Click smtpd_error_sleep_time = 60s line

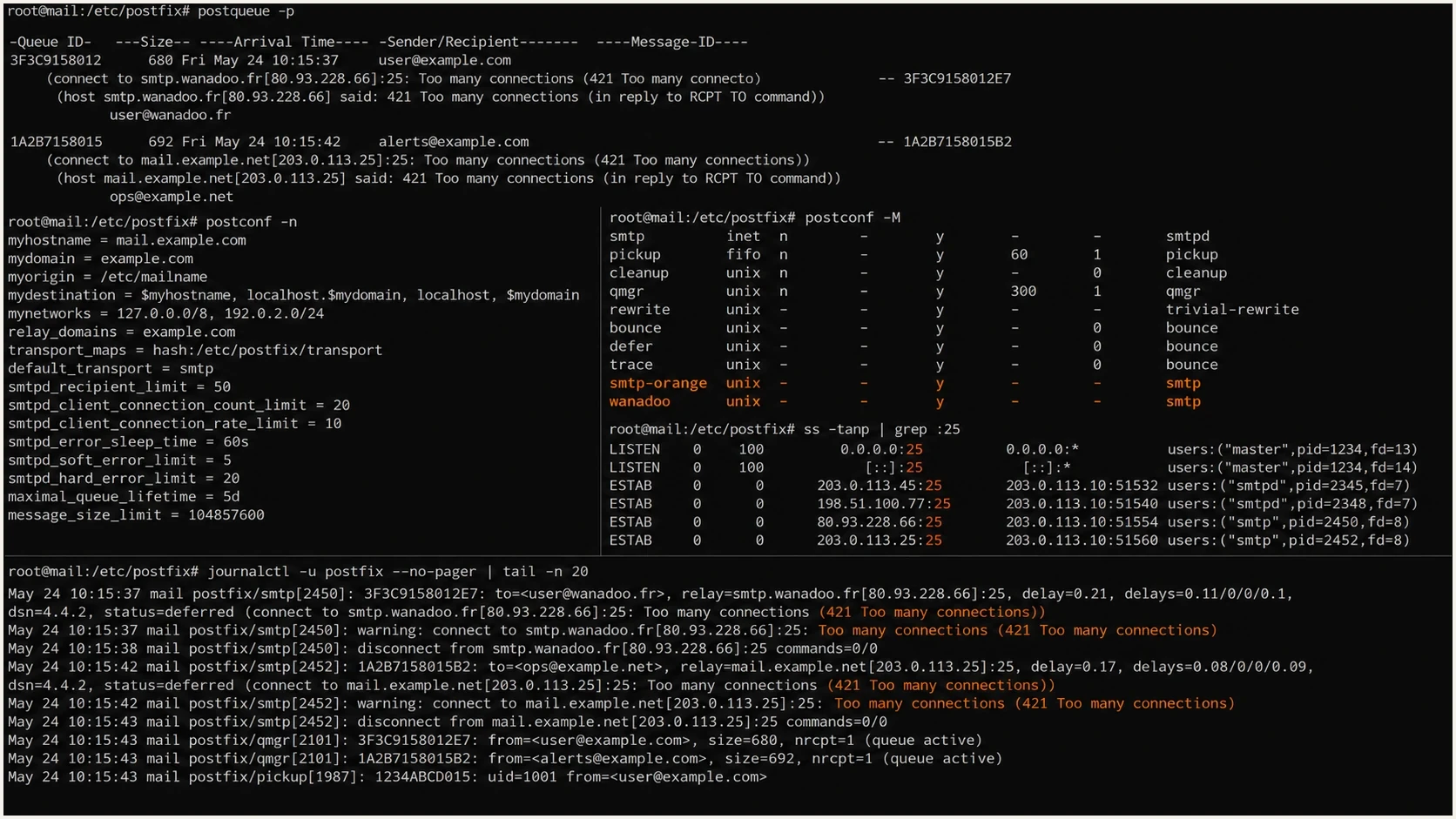point(129,441)
